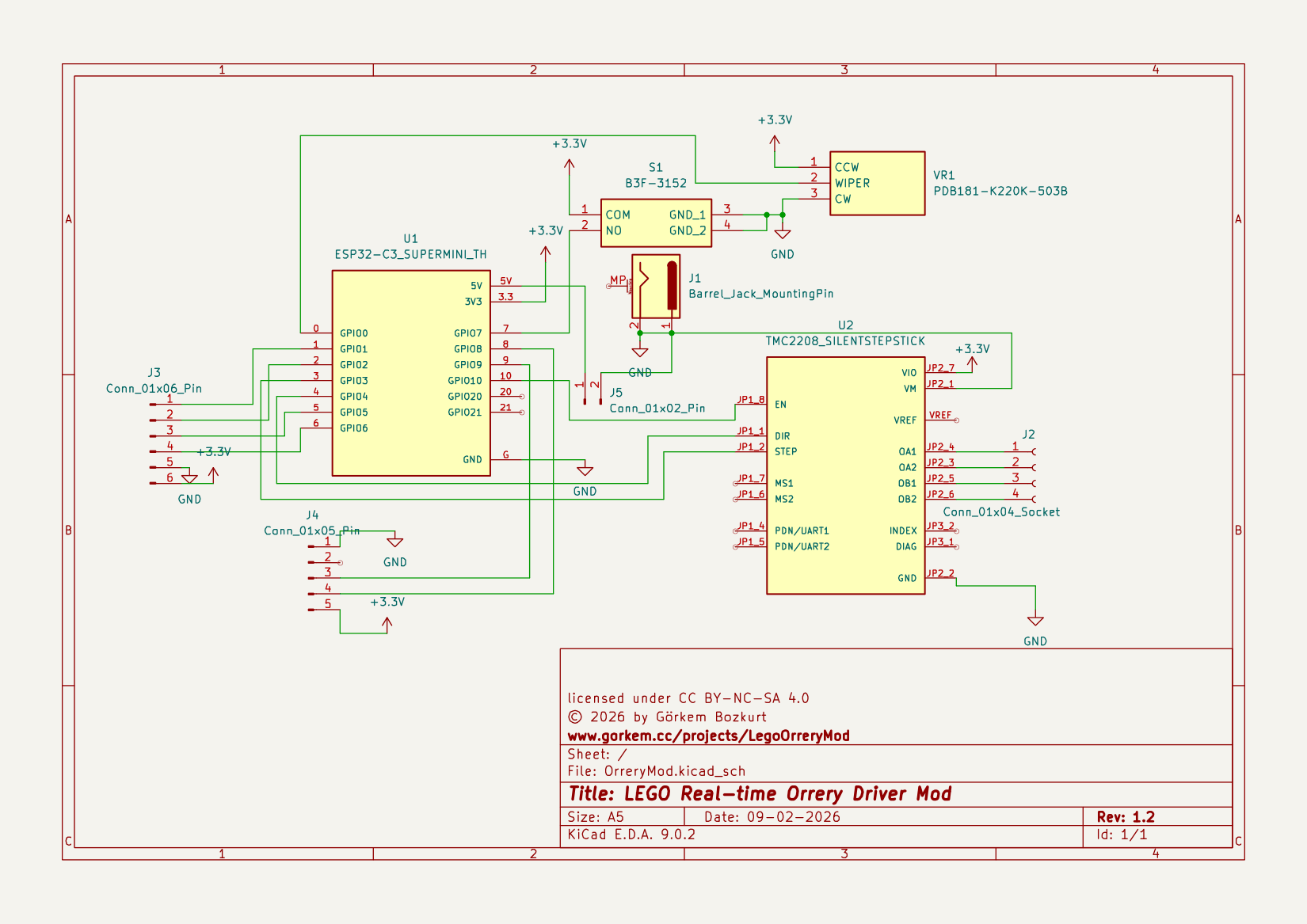Click the J1 barrel jack symbol
This screenshot has width=1307, height=924.
pyautogui.click(x=656, y=286)
